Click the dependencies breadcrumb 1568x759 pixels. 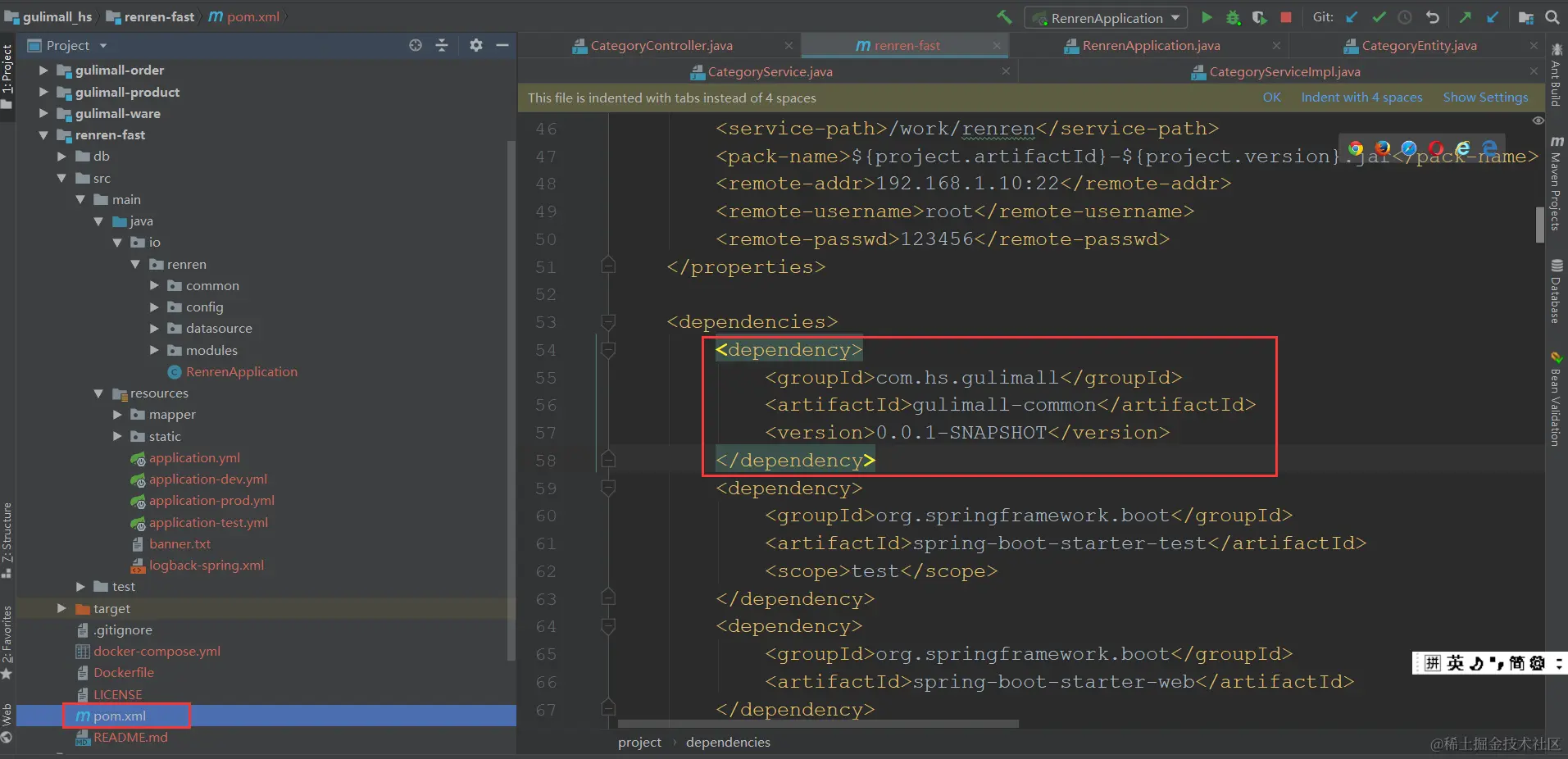click(728, 743)
